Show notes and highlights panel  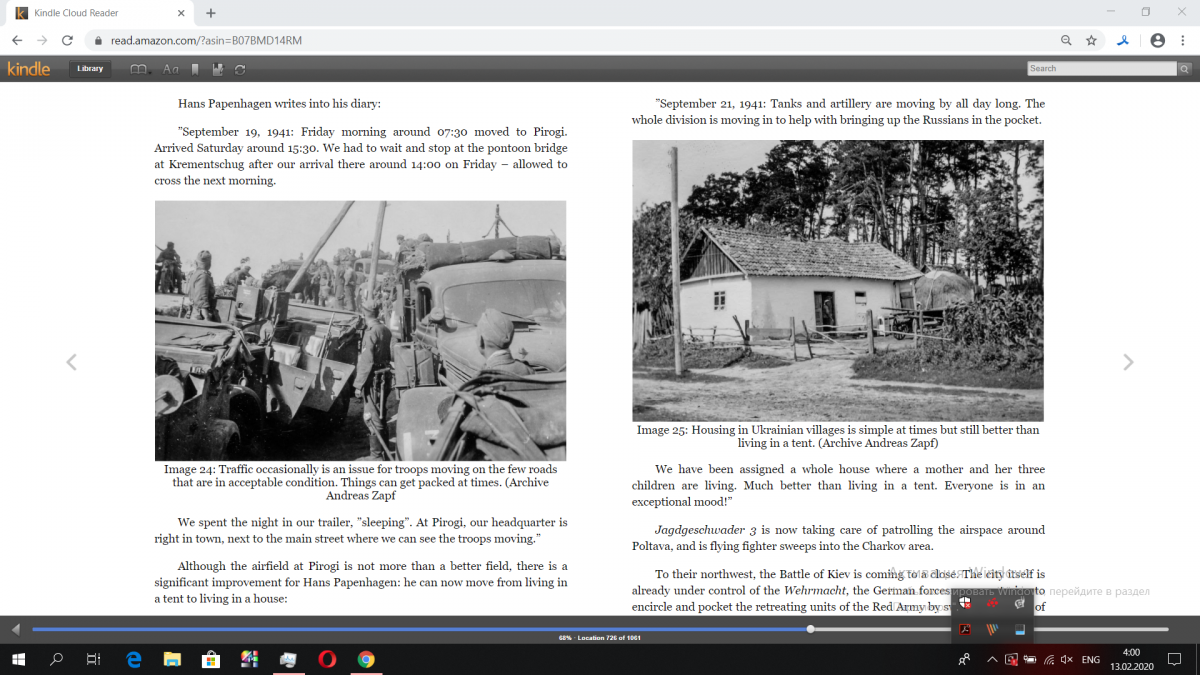pos(218,69)
